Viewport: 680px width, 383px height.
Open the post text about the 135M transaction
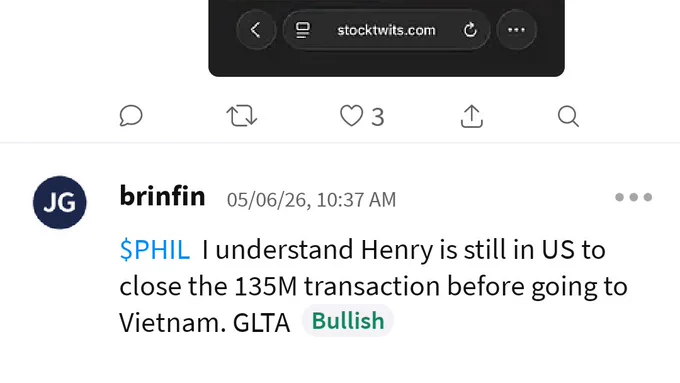pos(373,286)
